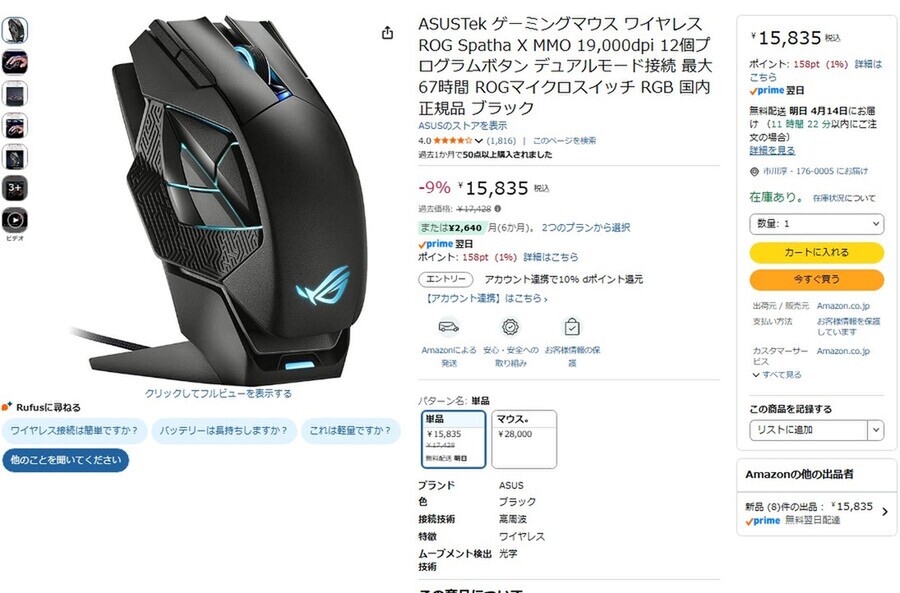Open the 数量 quantity dropdown

816,223
